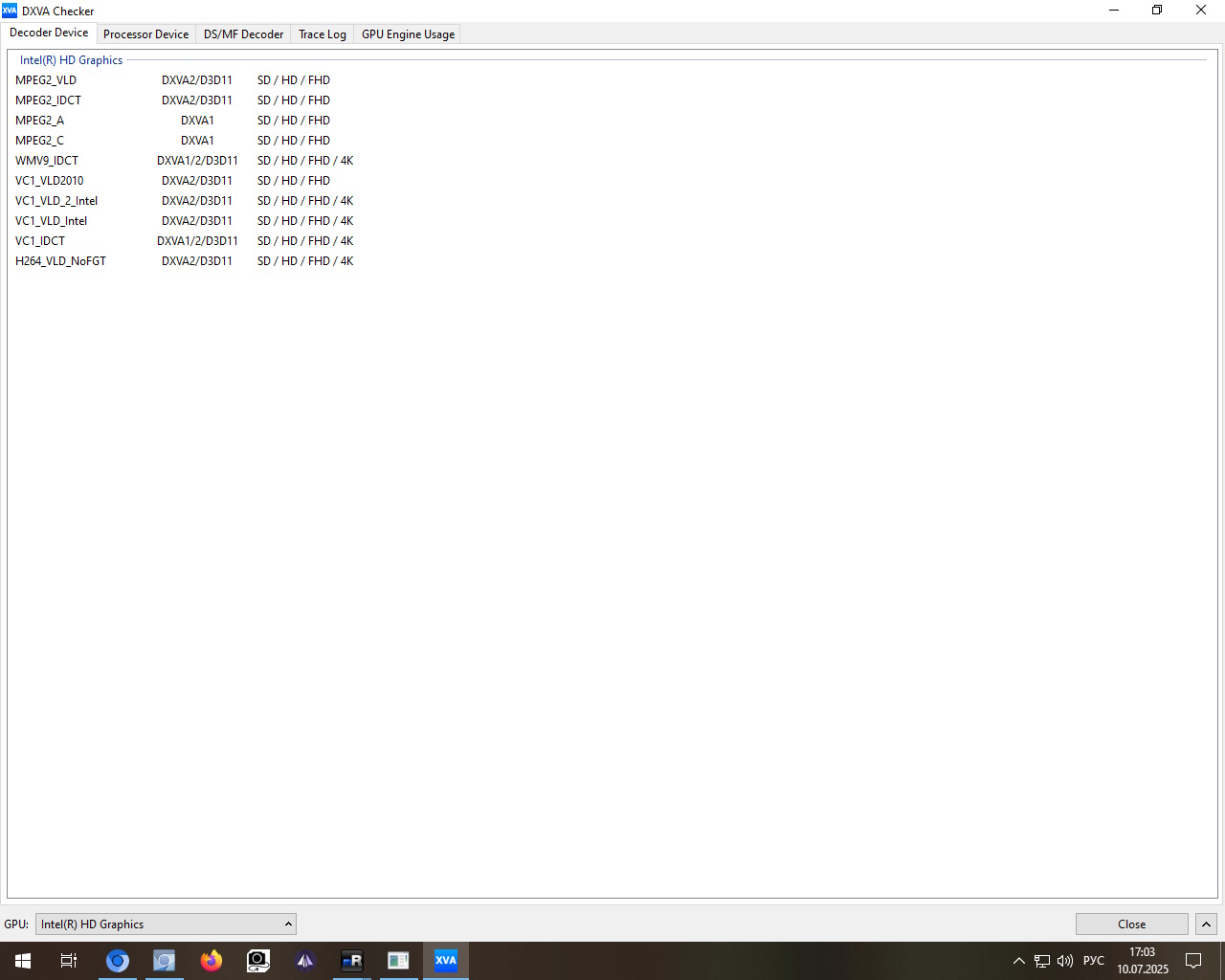This screenshot has width=1225, height=980.
Task: Open Task View on the taskbar
Action: (69, 961)
